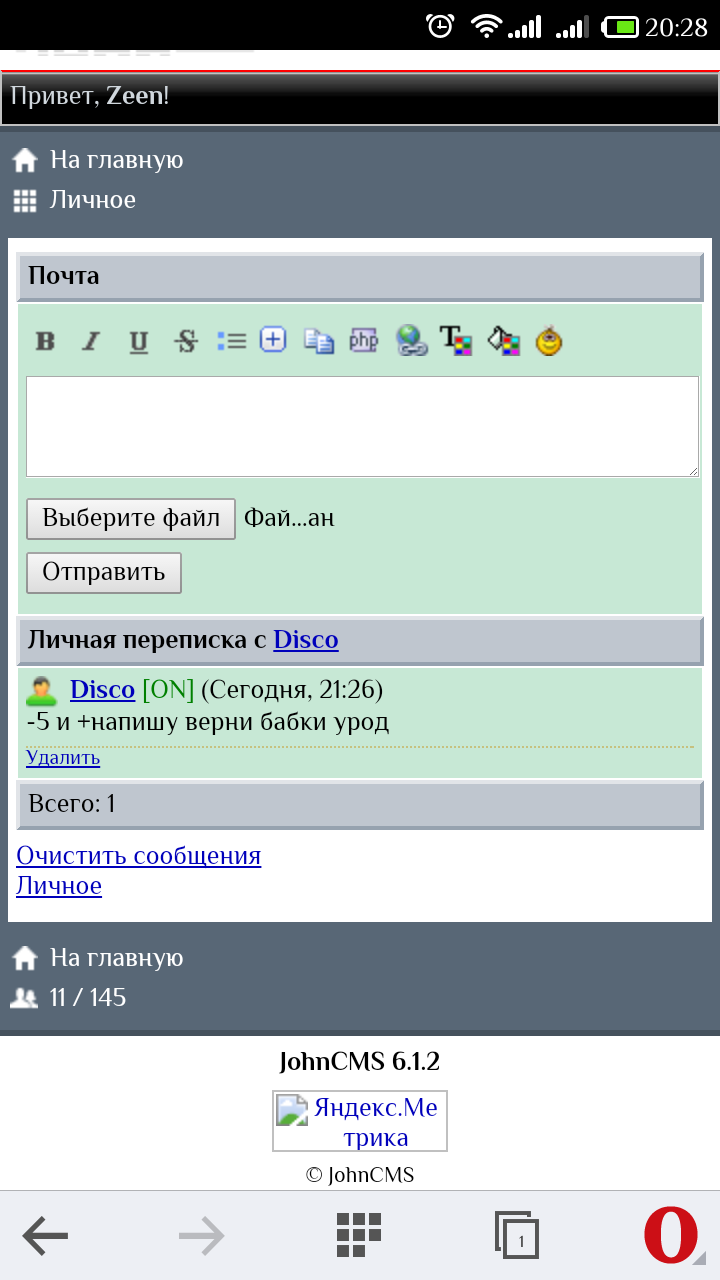Tap the battery icon in status bar
This screenshot has height=1280, width=720.
(x=620, y=27)
